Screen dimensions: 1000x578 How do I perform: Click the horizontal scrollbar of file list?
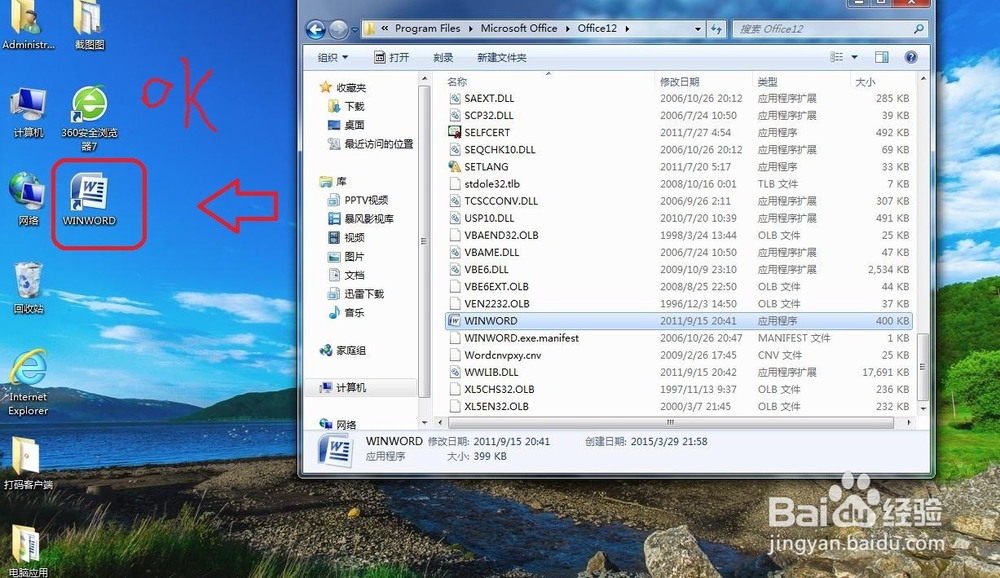coord(670,422)
